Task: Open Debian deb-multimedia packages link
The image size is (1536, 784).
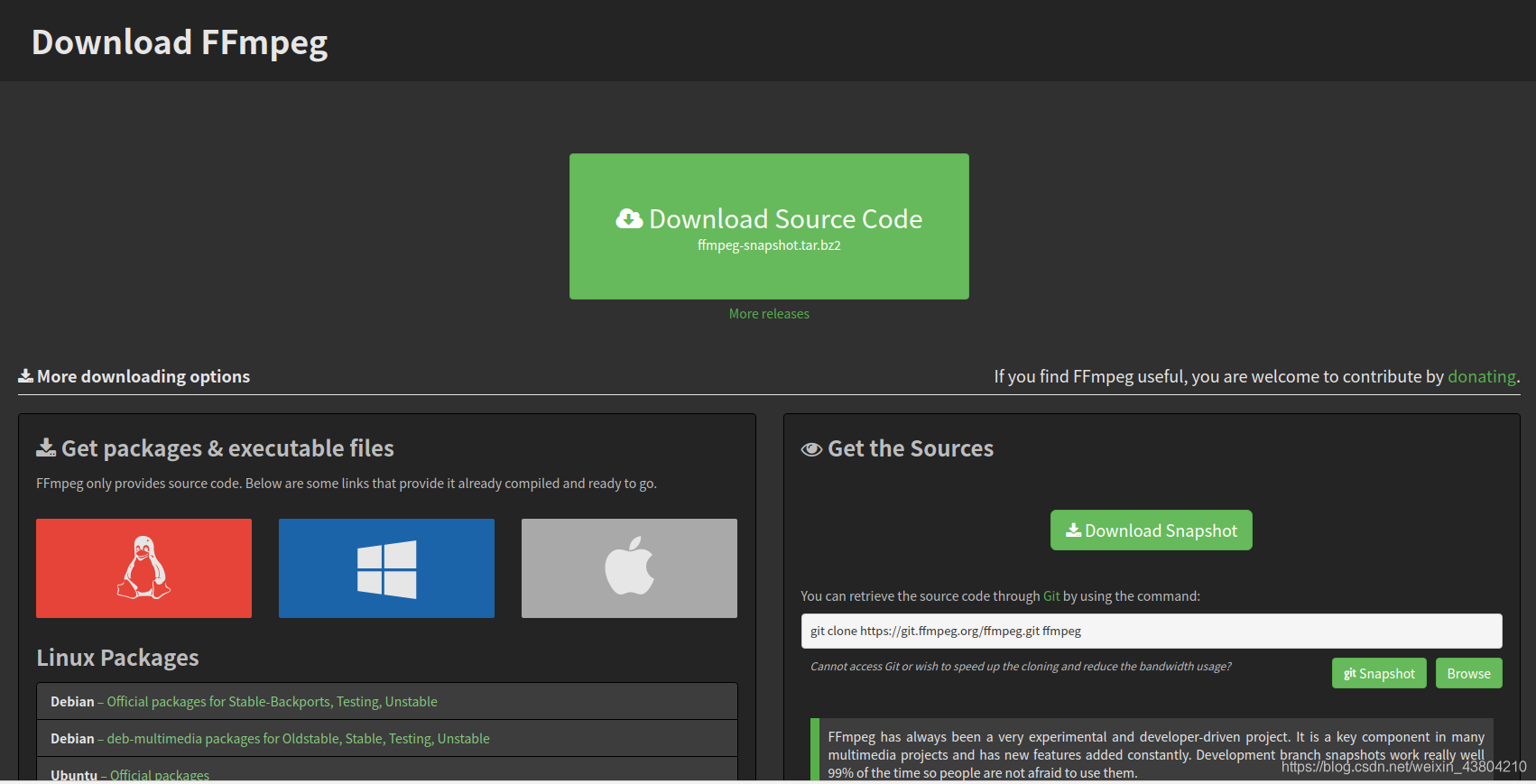Action: [x=298, y=739]
